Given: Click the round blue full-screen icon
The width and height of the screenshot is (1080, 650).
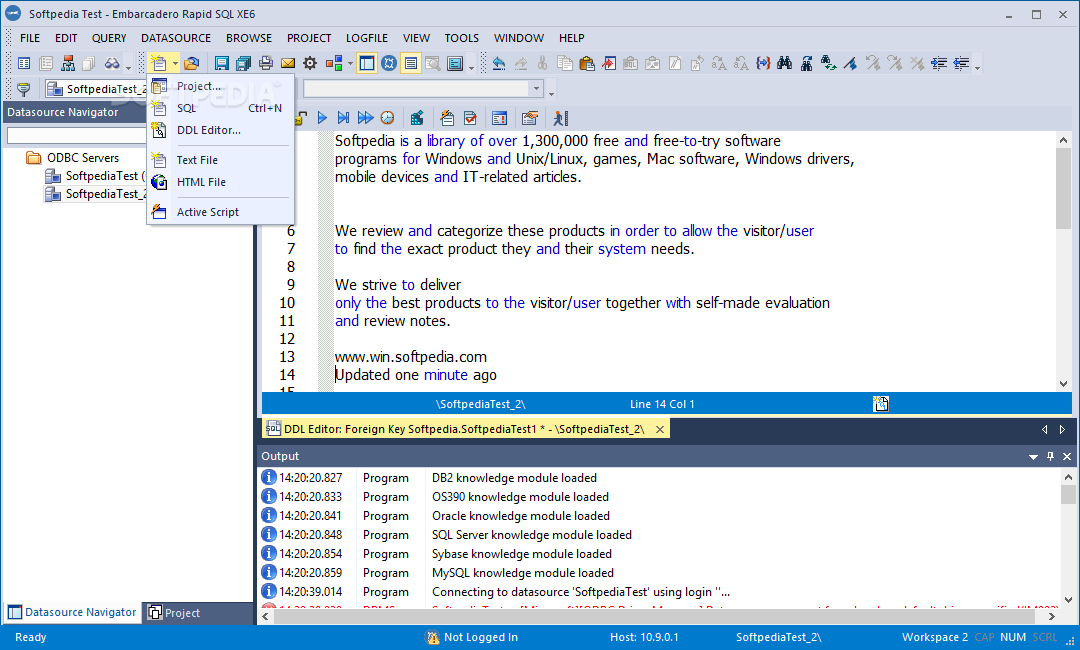Looking at the screenshot, I should coord(388,63).
